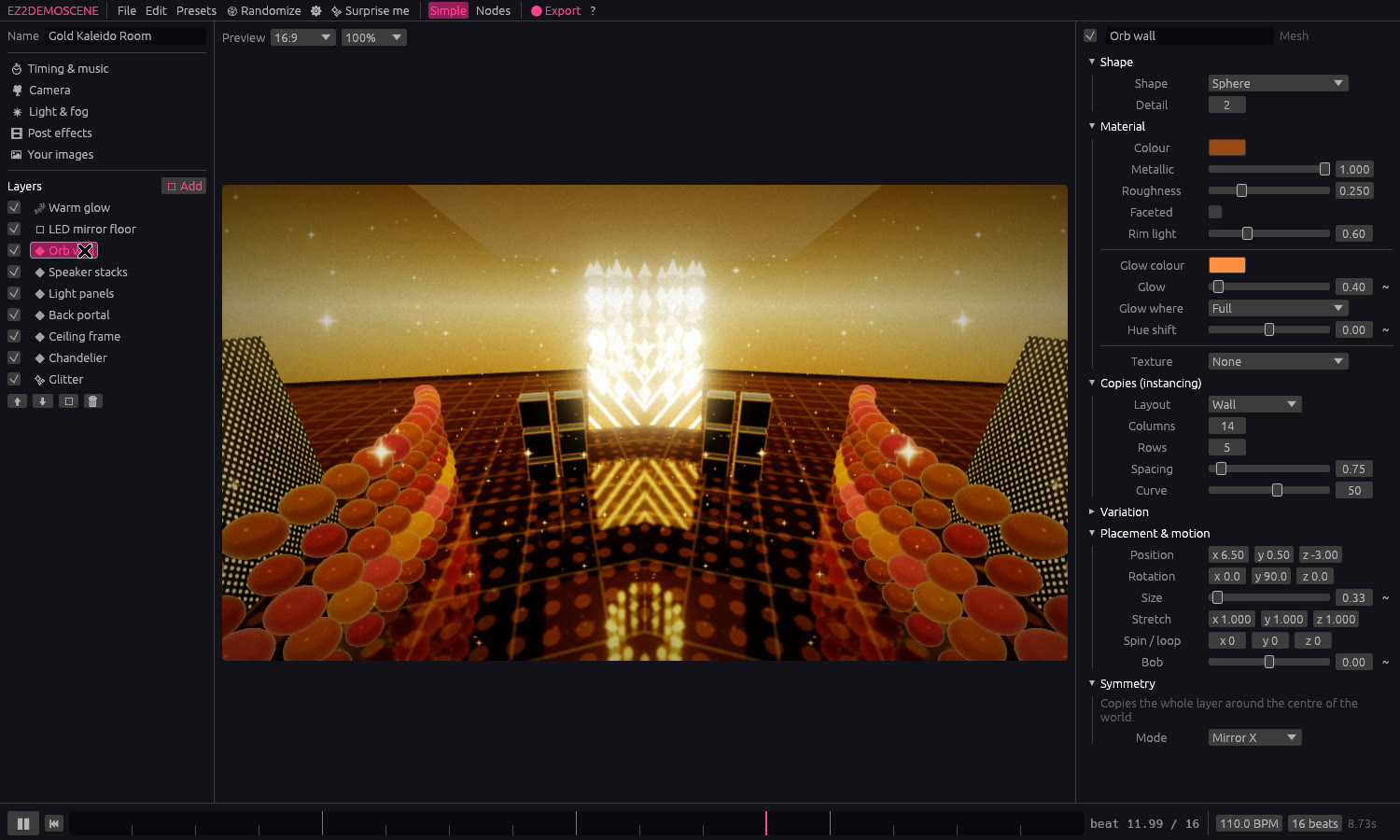Click the scene Name input field

[126, 35]
